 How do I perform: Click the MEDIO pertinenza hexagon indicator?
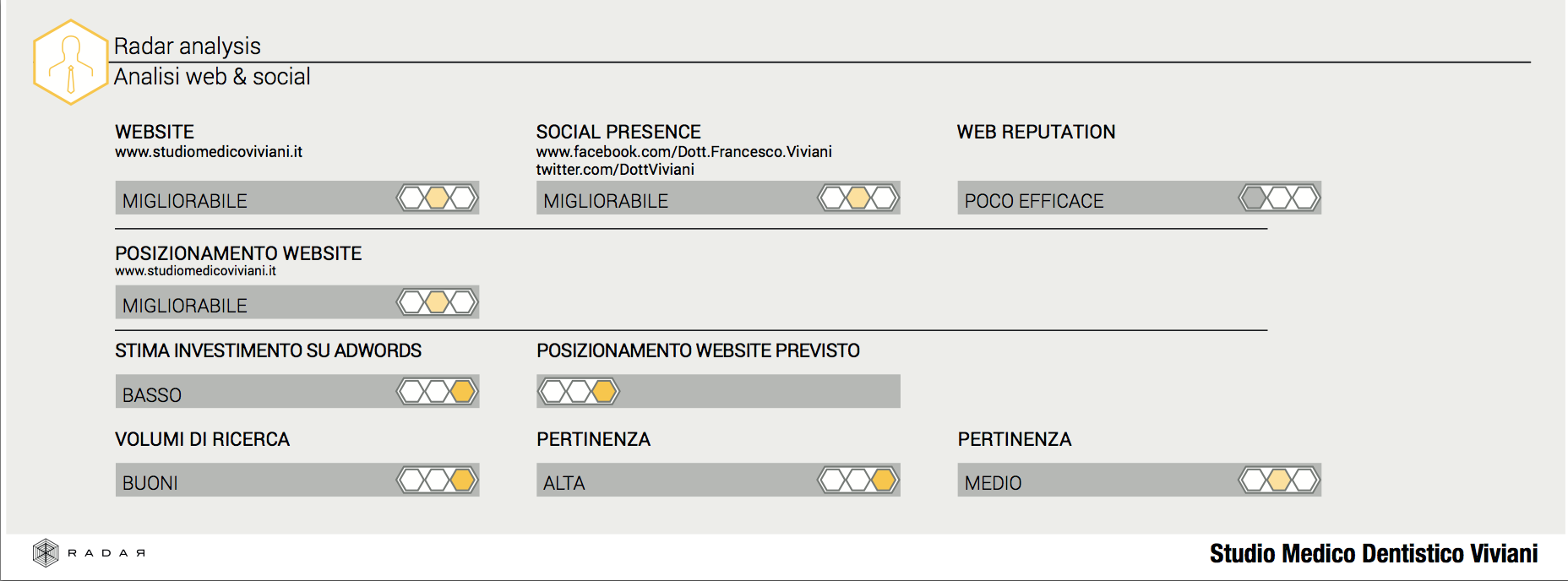1279,481
